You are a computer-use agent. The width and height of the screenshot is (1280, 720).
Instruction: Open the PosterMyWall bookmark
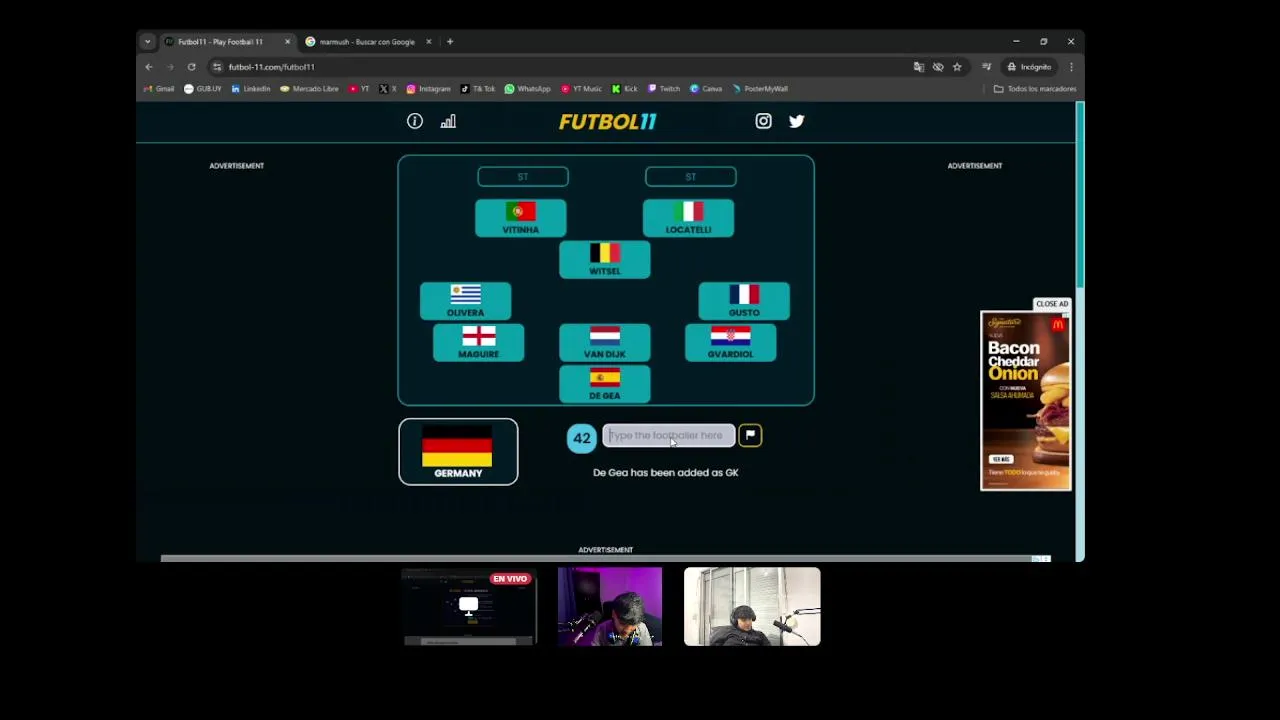(x=760, y=89)
